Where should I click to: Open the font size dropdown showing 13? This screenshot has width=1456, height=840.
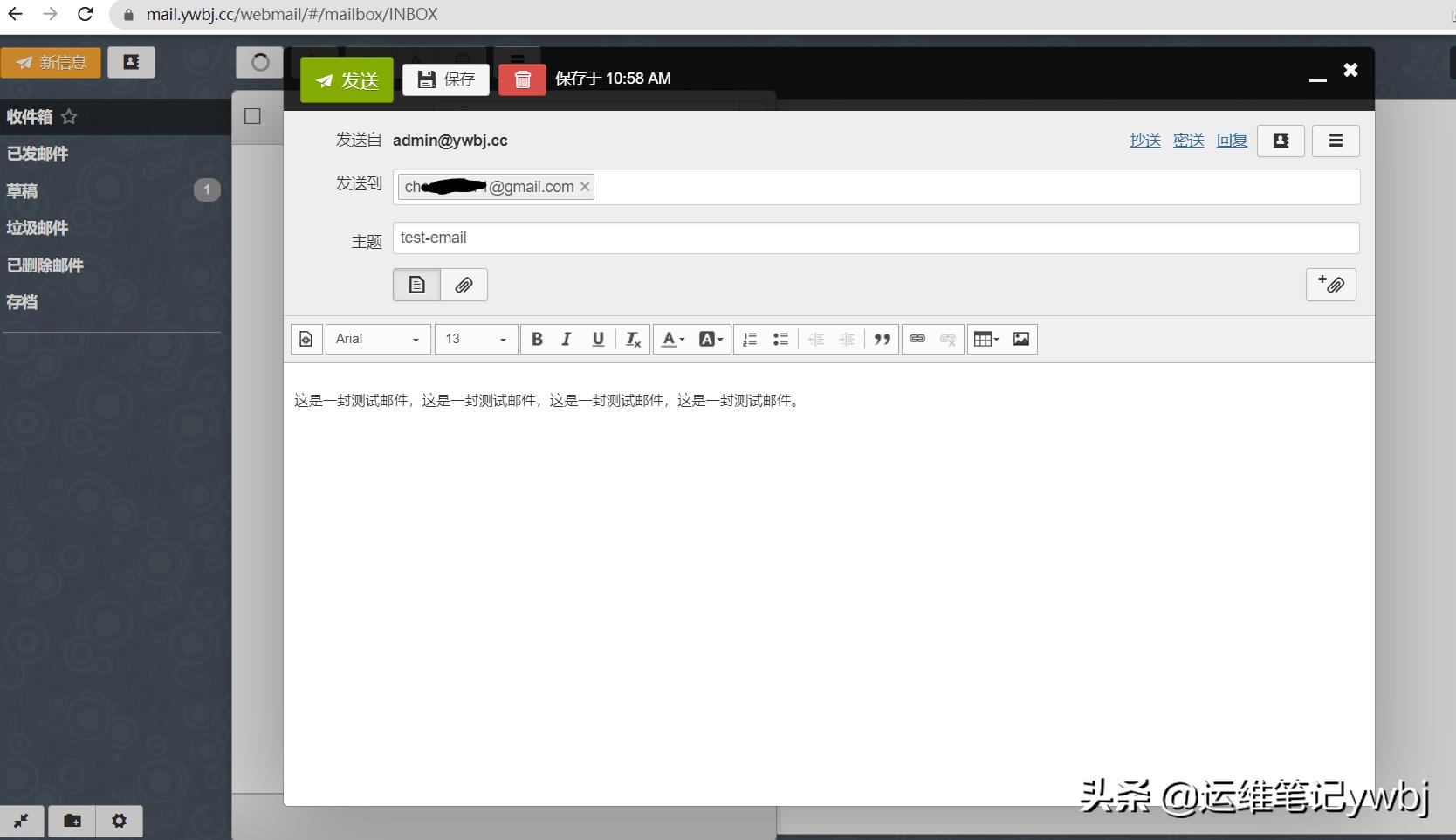[474, 339]
